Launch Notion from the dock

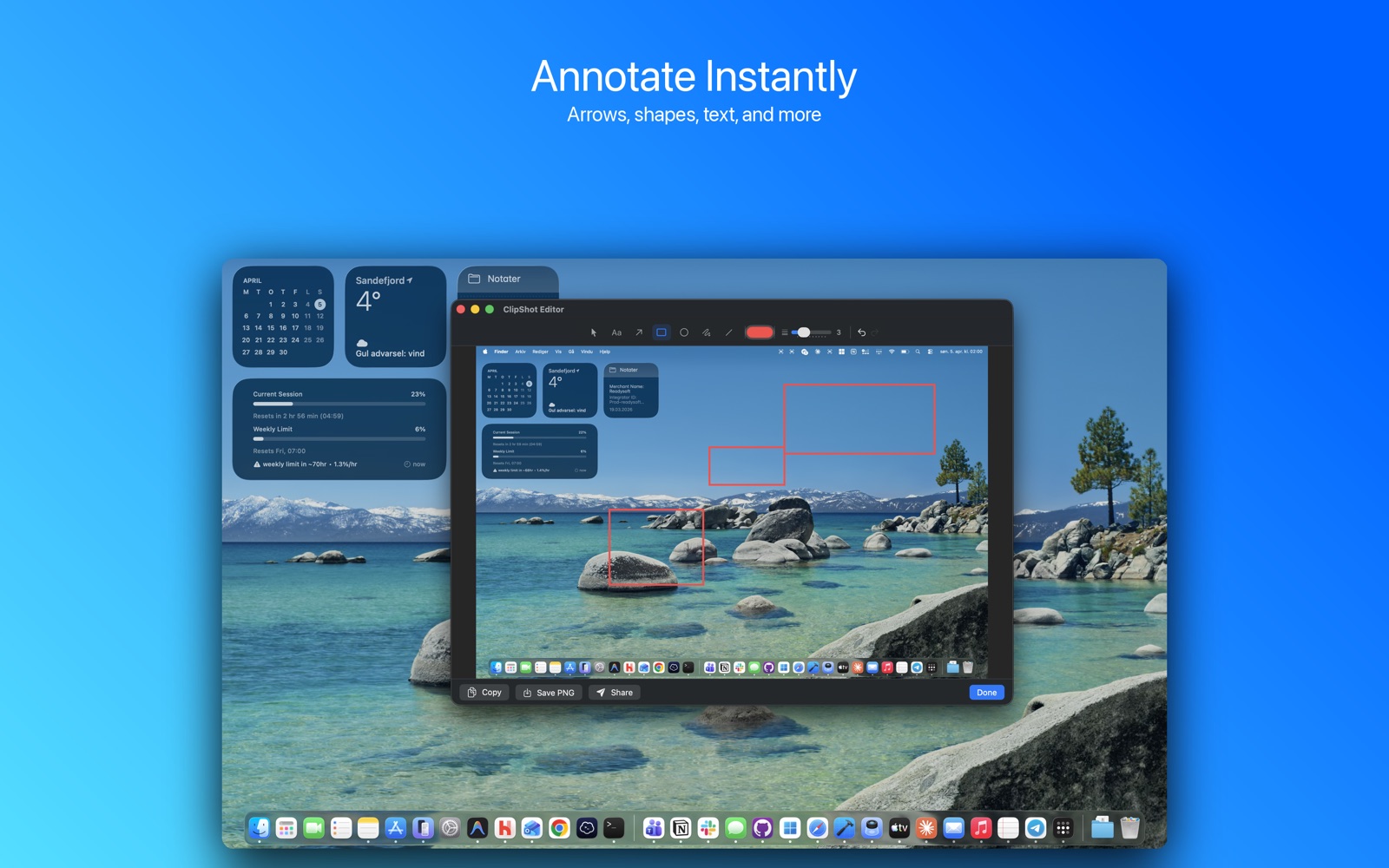pos(681,828)
